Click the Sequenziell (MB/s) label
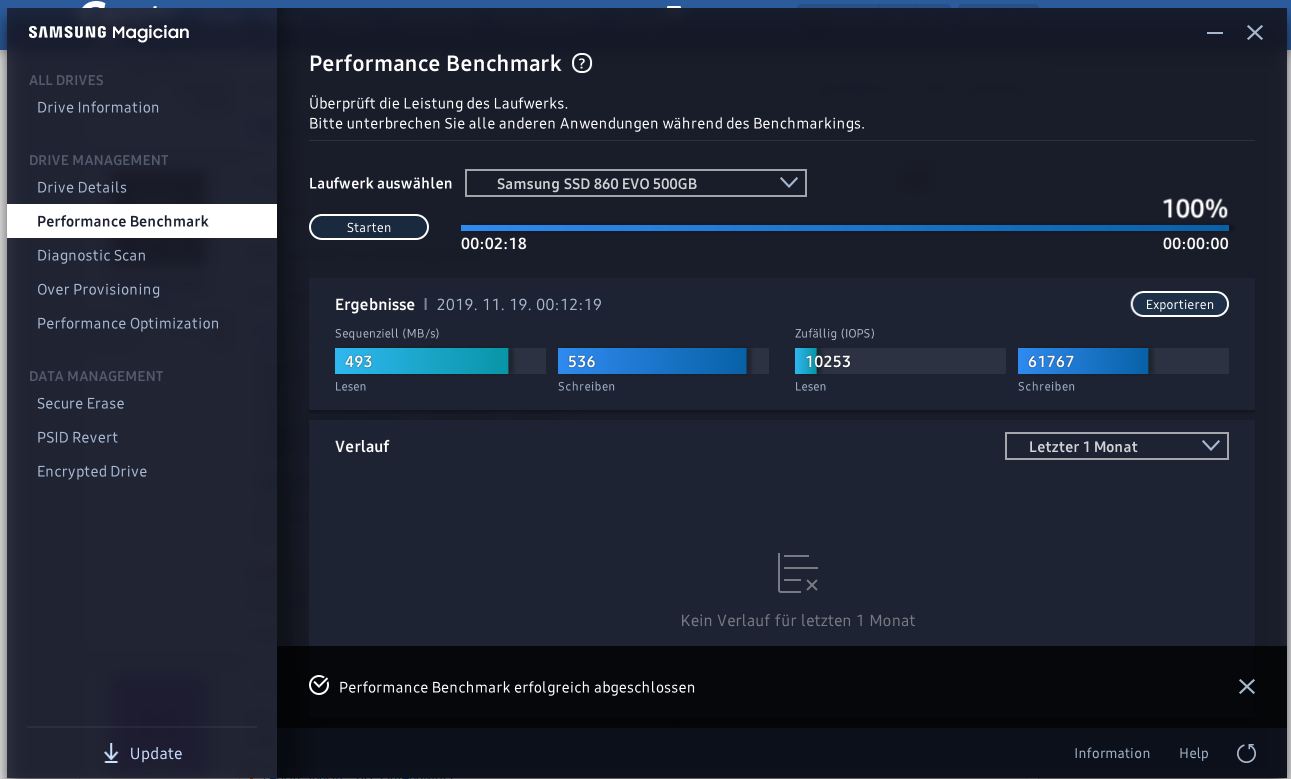The image size is (1291, 779). pyautogui.click(x=387, y=333)
